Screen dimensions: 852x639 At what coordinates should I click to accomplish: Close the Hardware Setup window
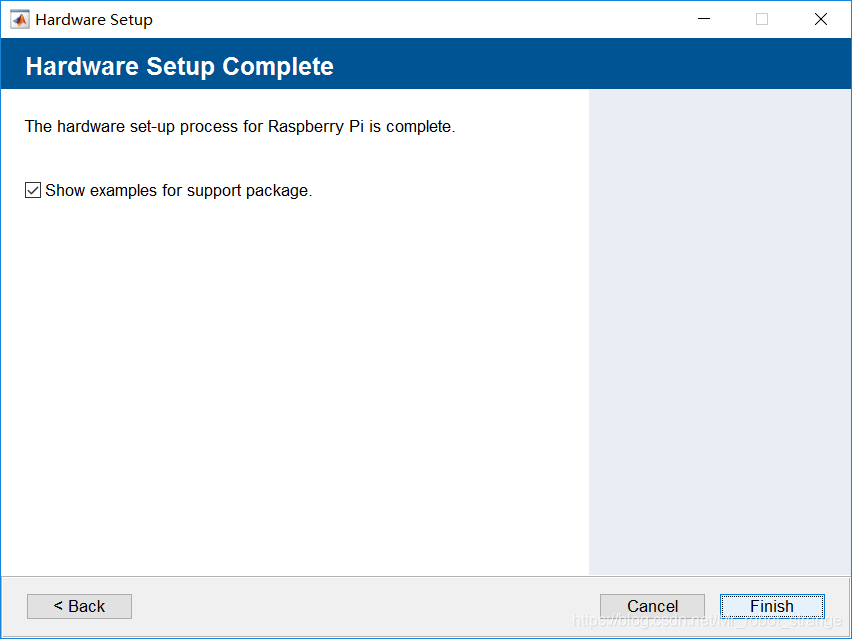click(x=821, y=19)
